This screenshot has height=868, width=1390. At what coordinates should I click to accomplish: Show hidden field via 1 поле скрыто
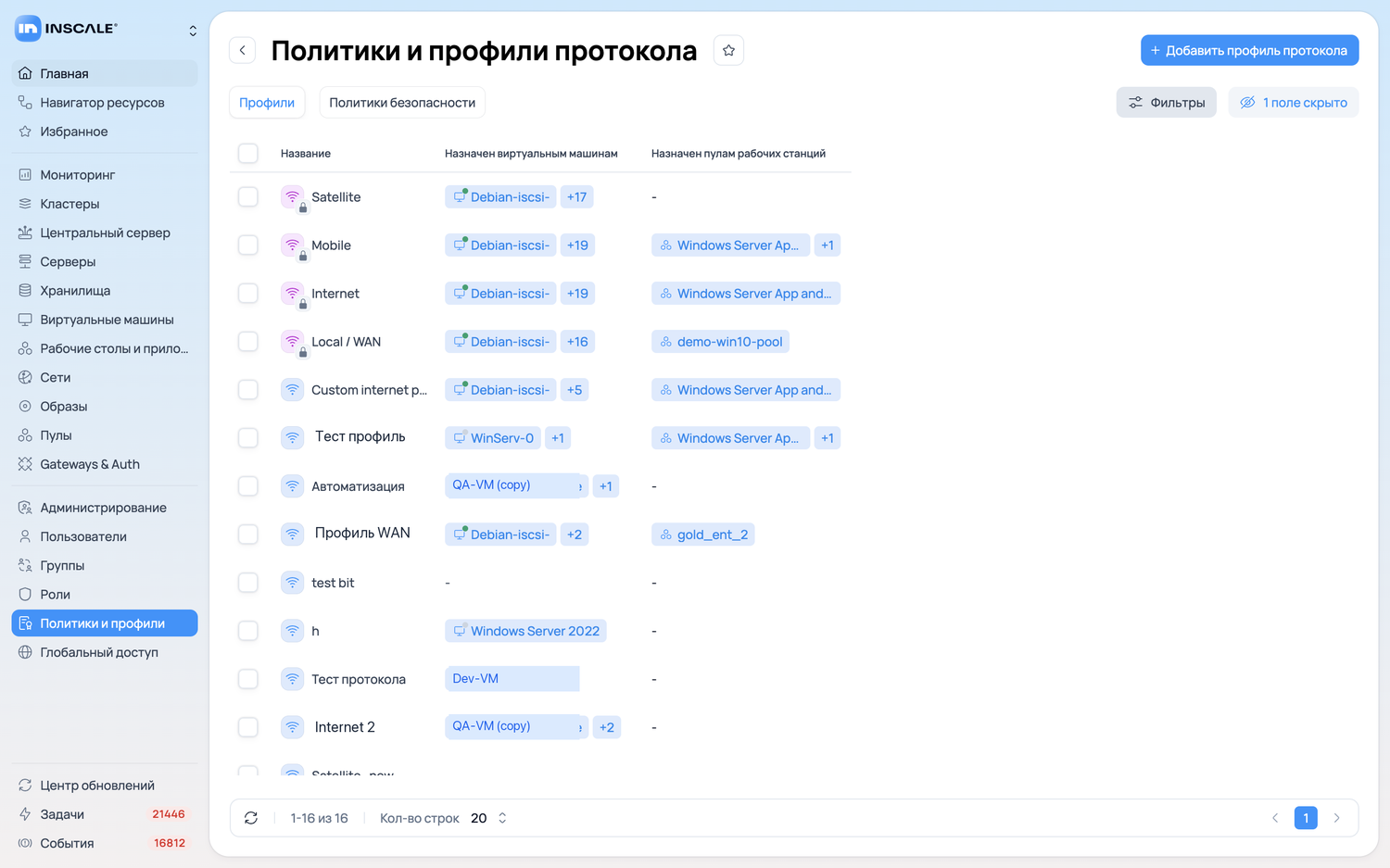[1294, 102]
